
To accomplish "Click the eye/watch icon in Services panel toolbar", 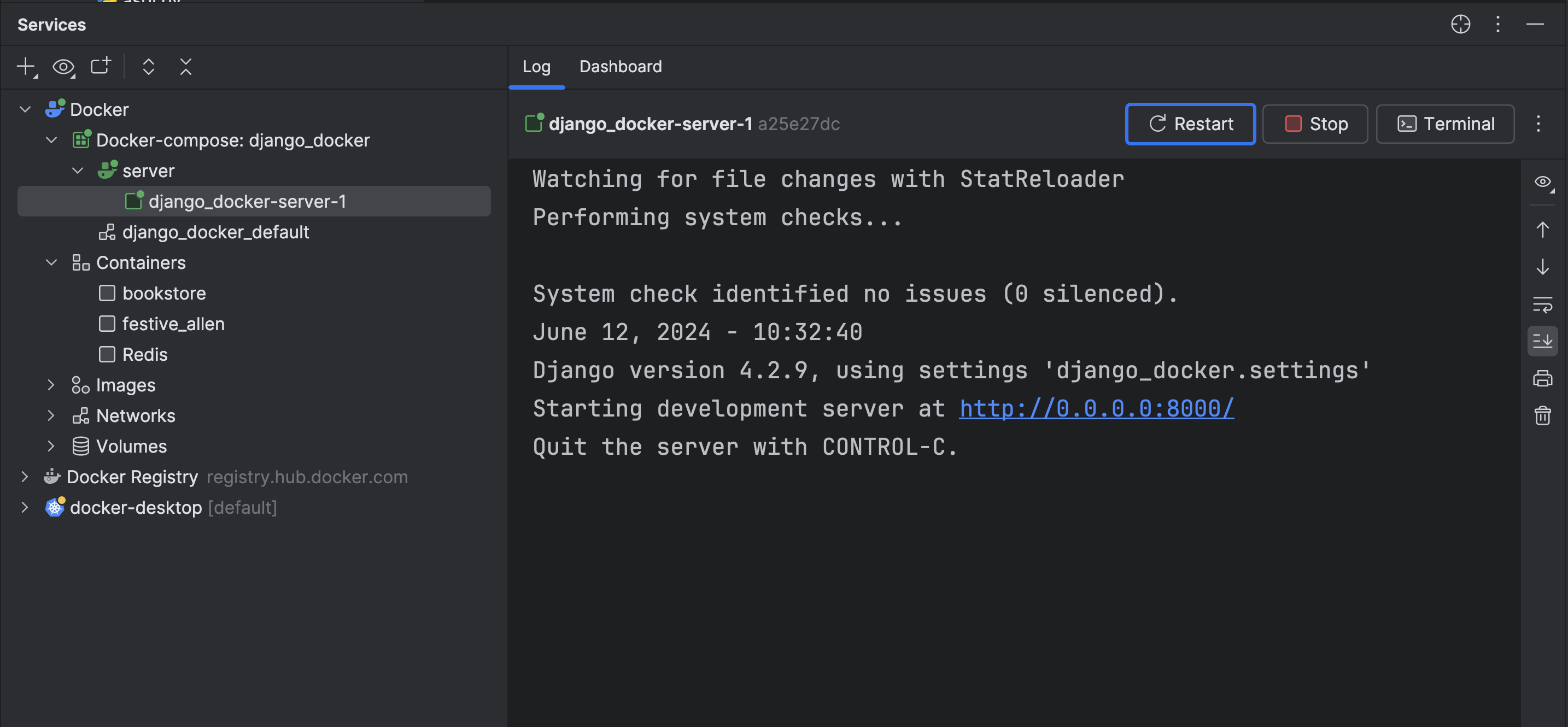I will [63, 67].
